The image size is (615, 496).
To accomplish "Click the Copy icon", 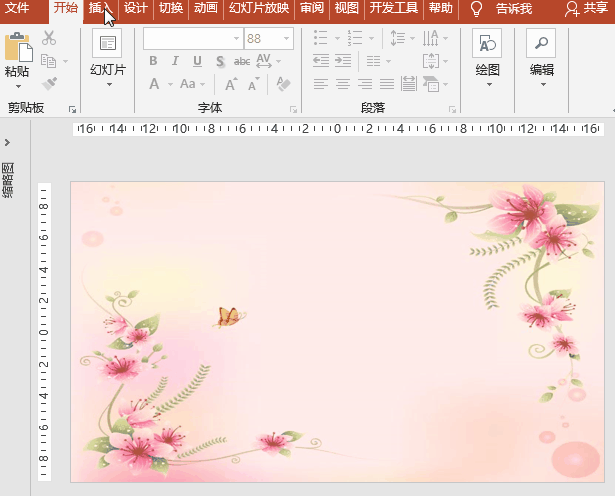I will pyautogui.click(x=49, y=61).
